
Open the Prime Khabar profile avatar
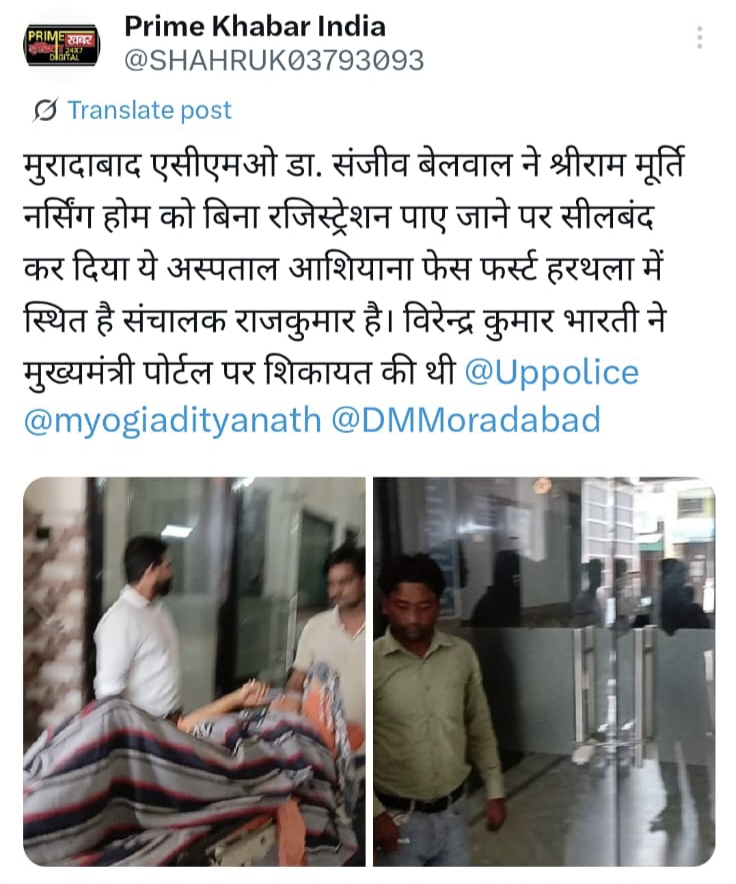click(61, 45)
